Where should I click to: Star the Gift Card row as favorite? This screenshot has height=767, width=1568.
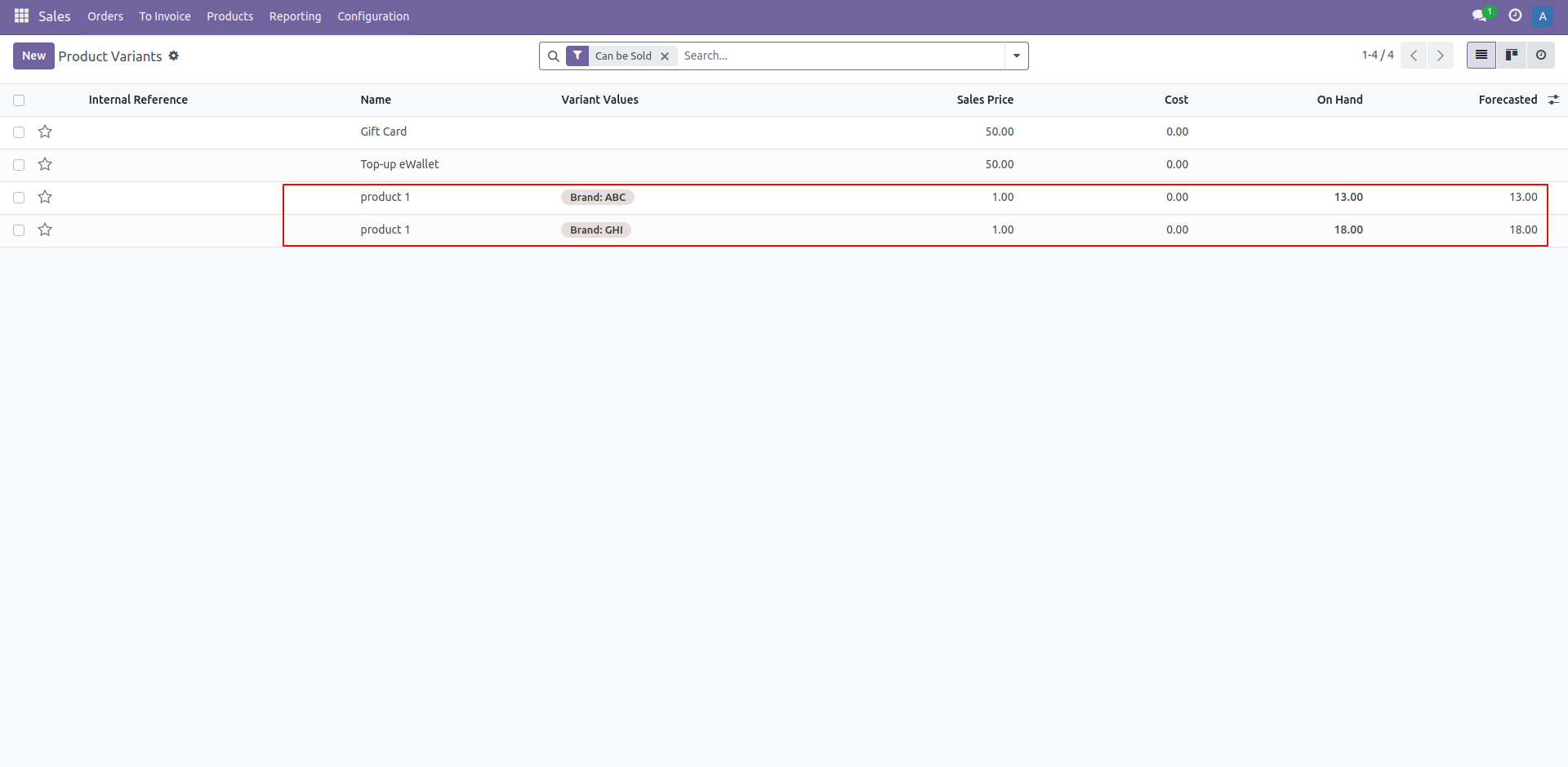45,132
